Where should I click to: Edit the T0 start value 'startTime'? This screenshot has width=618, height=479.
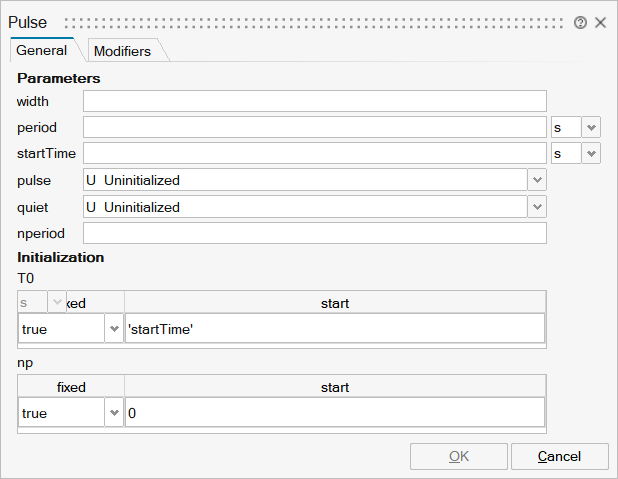pos(334,329)
